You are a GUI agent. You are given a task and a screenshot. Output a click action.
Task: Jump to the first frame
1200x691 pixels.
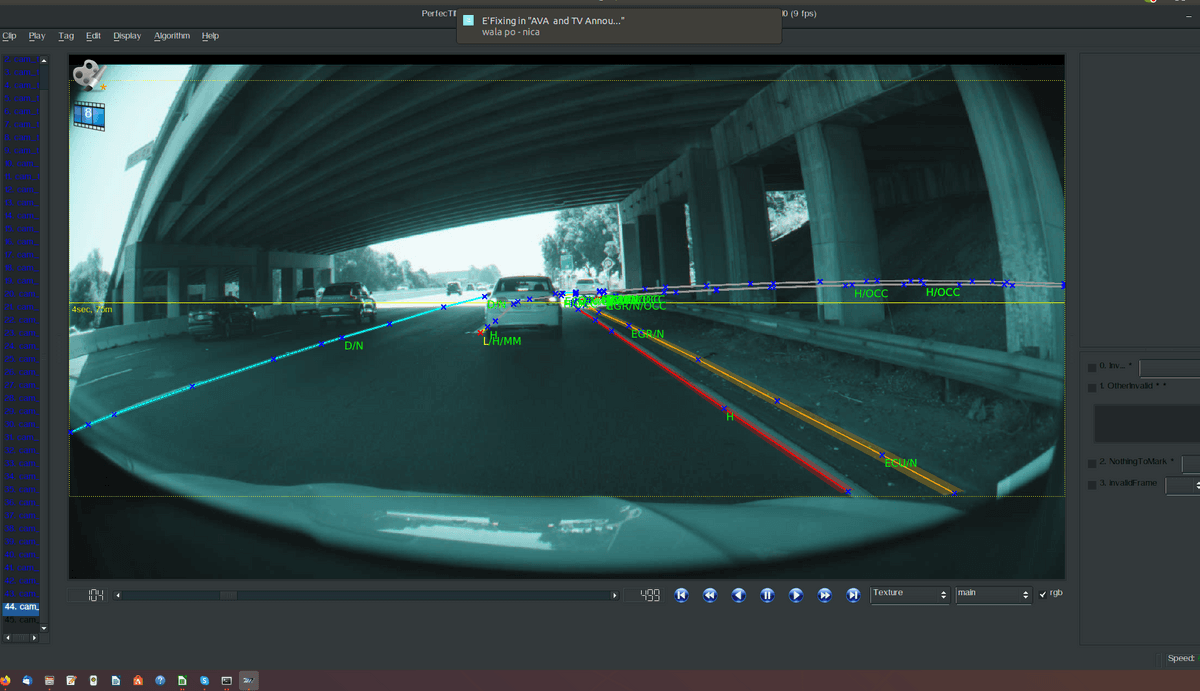(x=681, y=595)
